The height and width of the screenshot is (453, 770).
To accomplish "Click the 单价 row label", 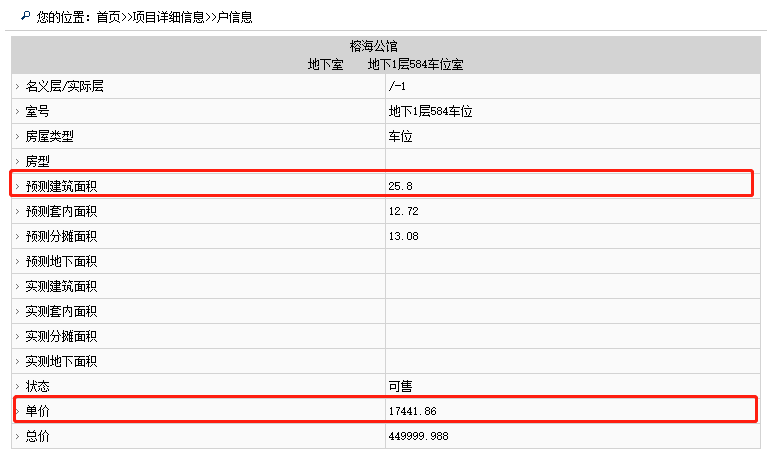I will click(37, 411).
